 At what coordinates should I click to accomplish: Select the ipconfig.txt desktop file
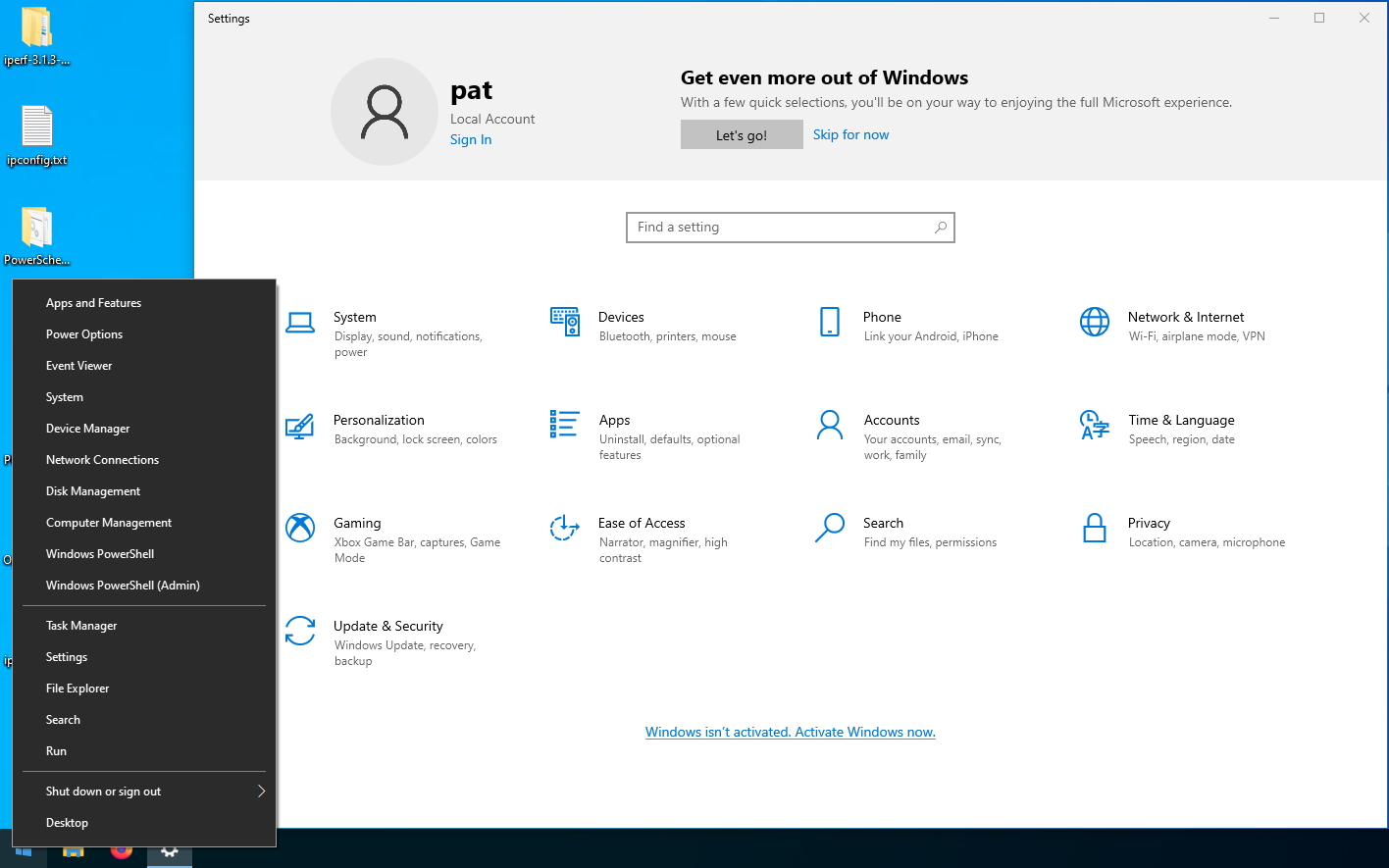(37, 135)
